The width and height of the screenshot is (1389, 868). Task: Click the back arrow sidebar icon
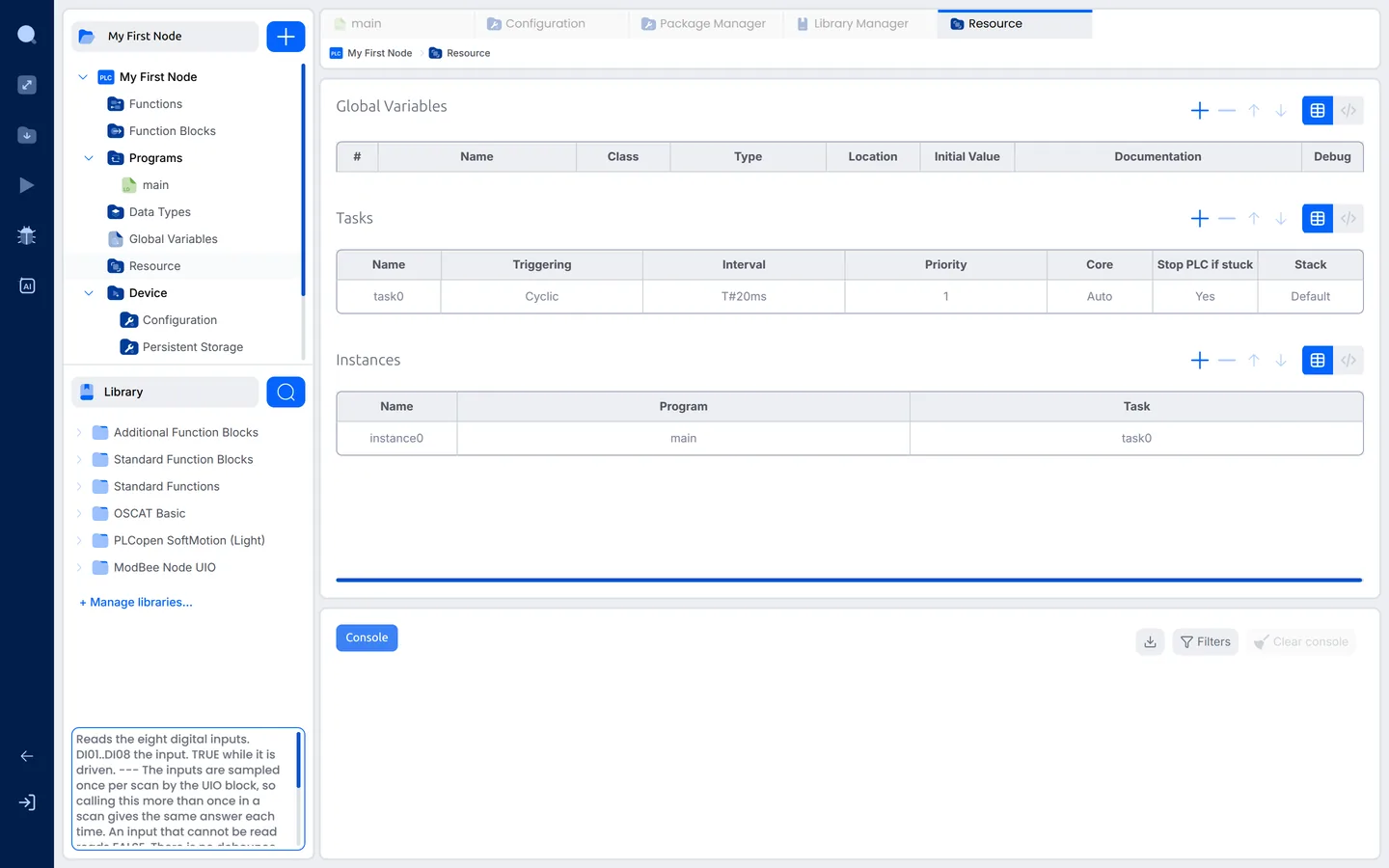[27, 756]
